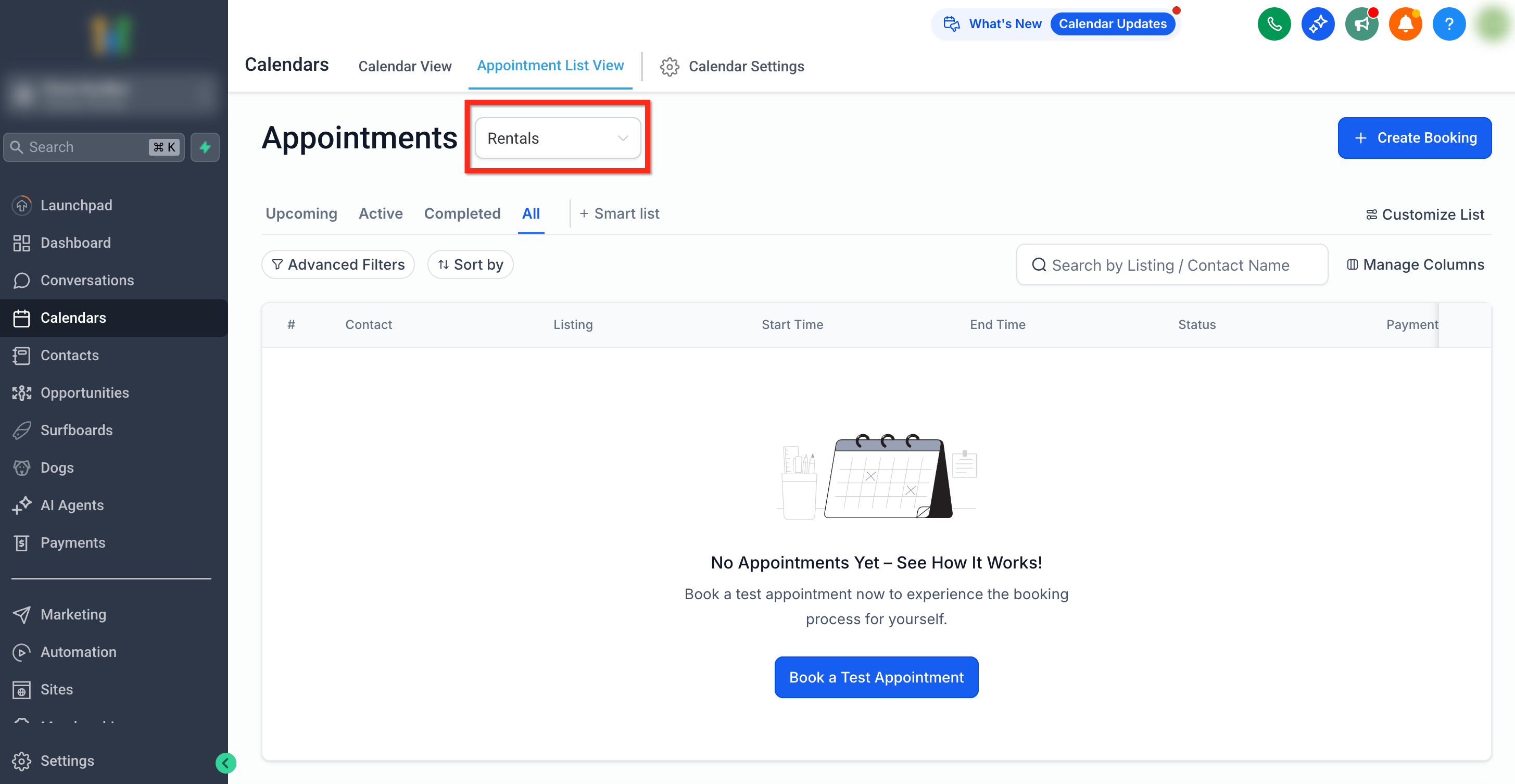The width and height of the screenshot is (1515, 784).
Task: Expand the Rentals dropdown
Action: pyautogui.click(x=557, y=138)
